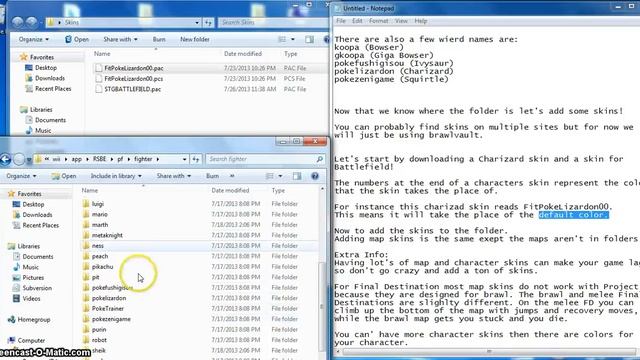Select the ness folder
640x360 pixels.
[x=98, y=246]
